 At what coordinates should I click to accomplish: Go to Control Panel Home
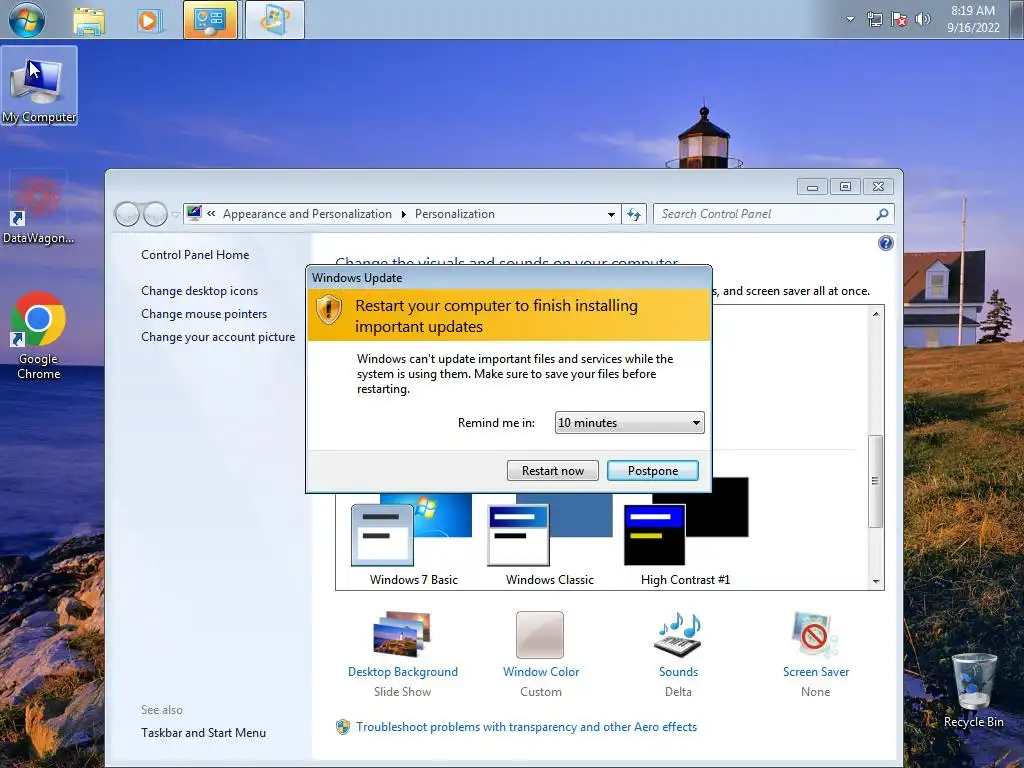[195, 255]
